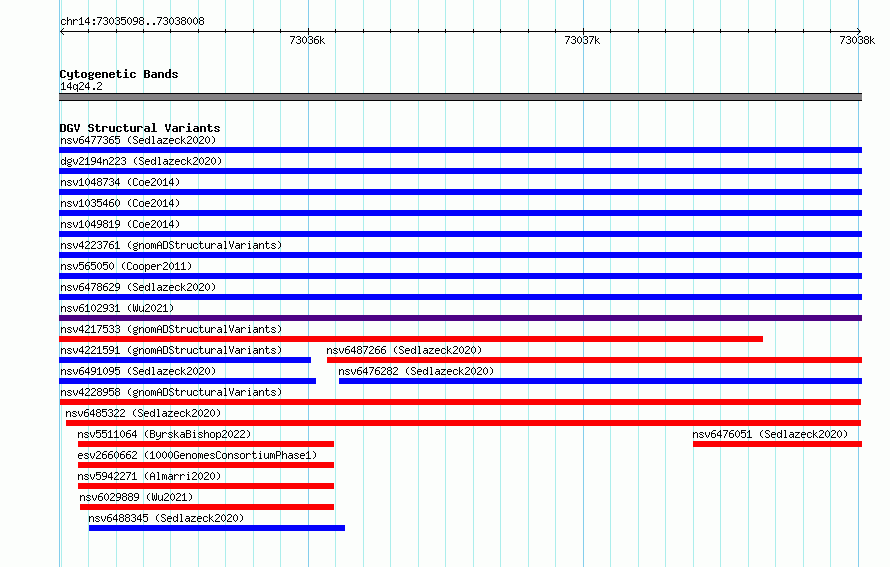Click the blue bar for nsv6477365
Image resolution: width=890 pixels, height=567 pixels.
tap(460, 150)
